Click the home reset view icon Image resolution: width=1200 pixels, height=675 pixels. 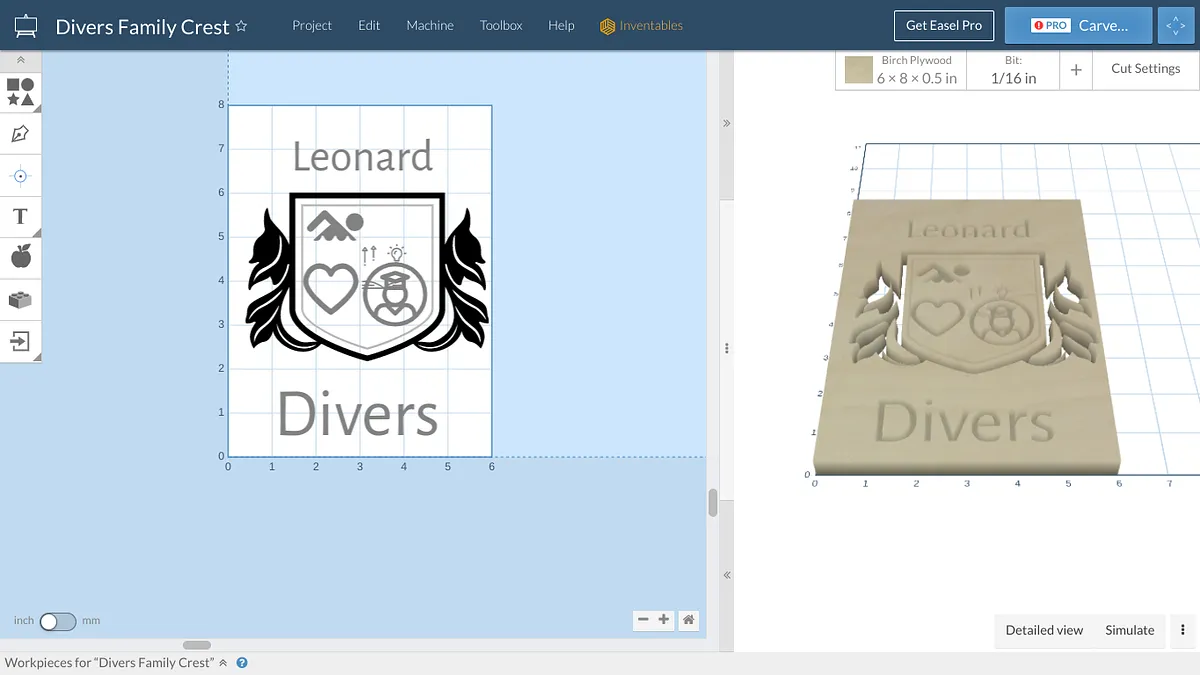coord(688,620)
